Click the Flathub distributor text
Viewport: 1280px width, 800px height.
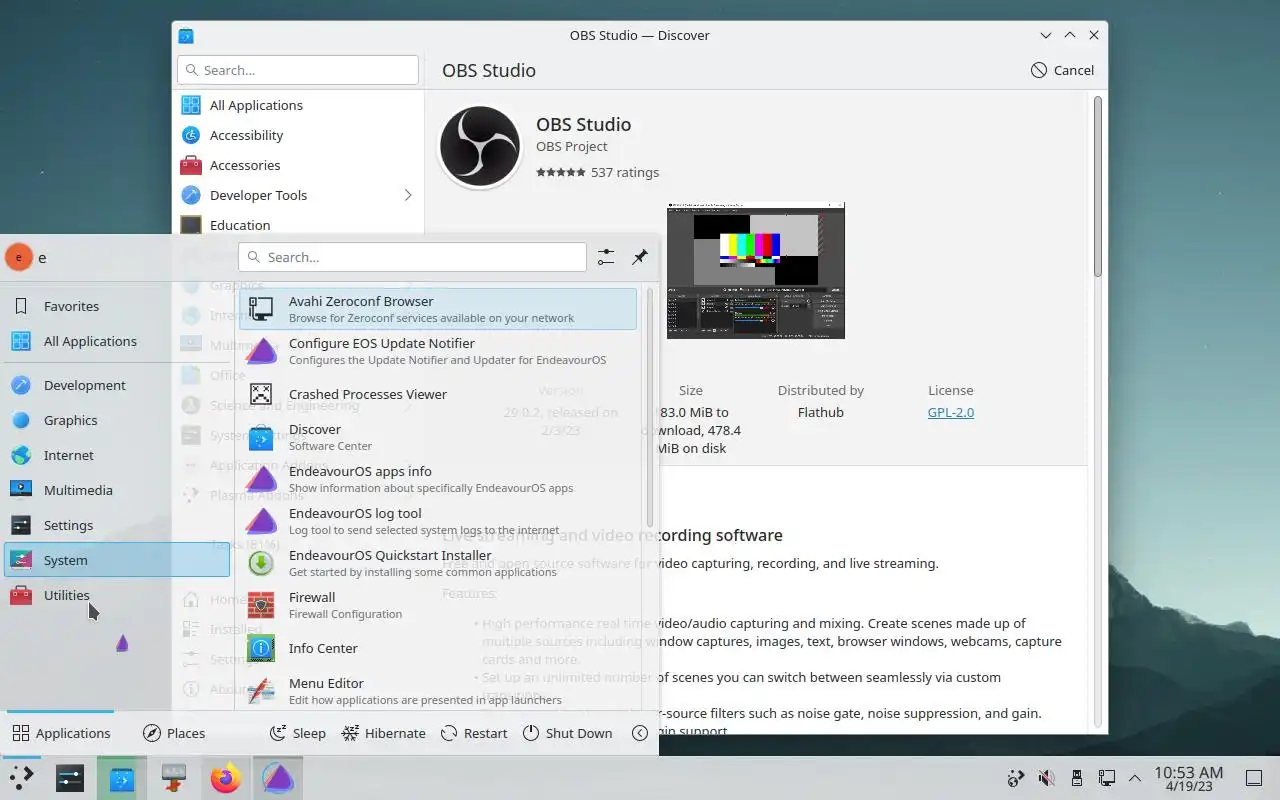point(821,412)
